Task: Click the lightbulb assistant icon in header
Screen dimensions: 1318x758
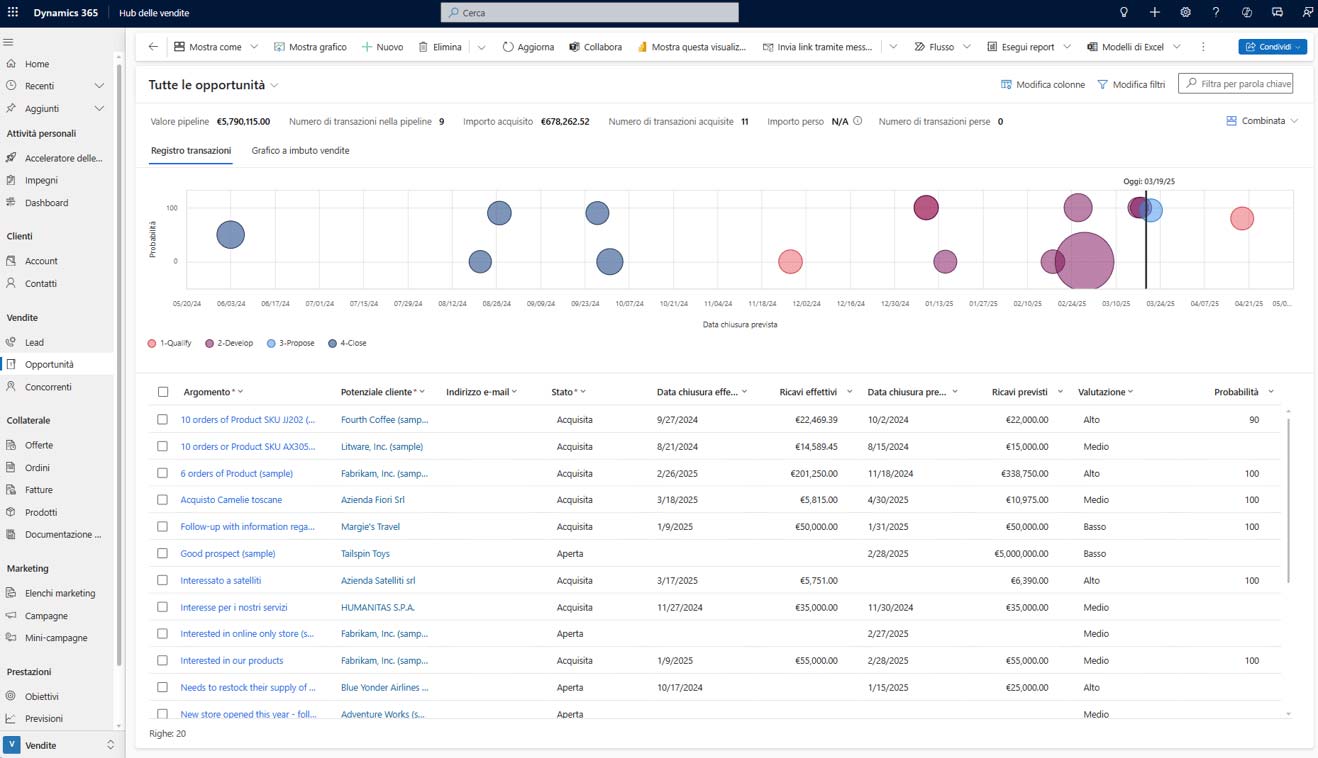Action: (x=1124, y=13)
